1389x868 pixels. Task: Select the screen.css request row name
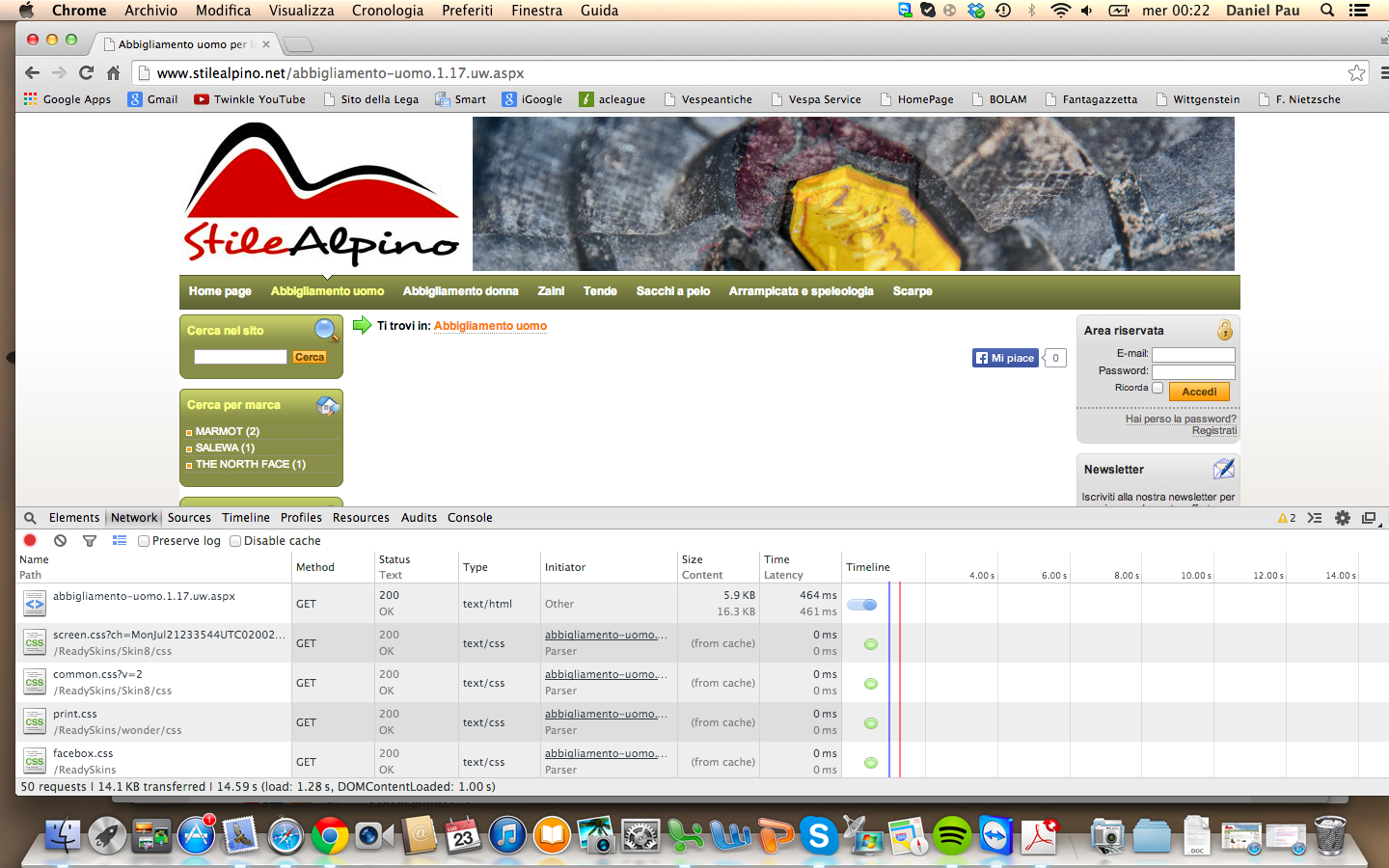(170, 635)
